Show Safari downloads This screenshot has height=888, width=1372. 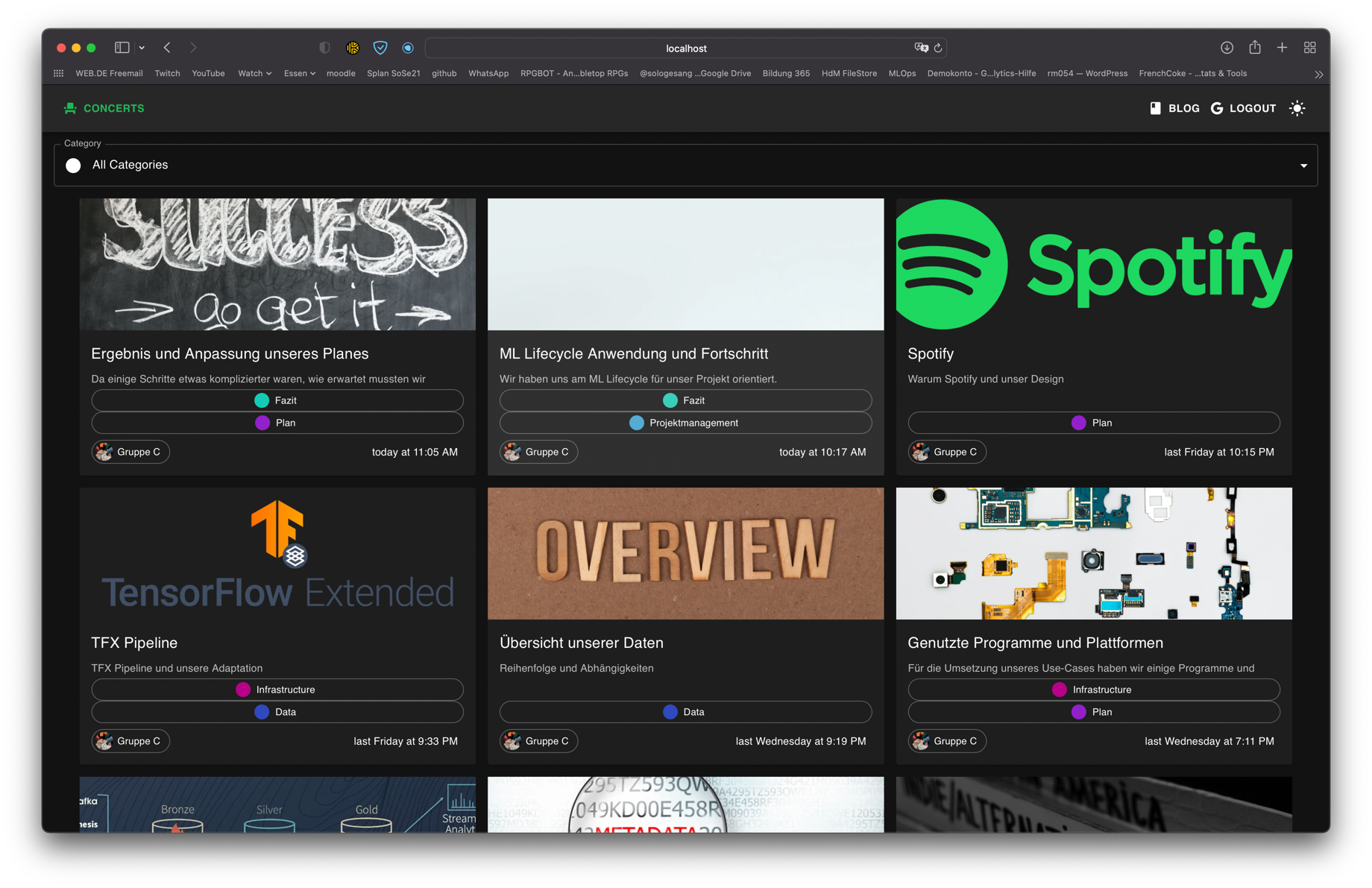point(1227,48)
